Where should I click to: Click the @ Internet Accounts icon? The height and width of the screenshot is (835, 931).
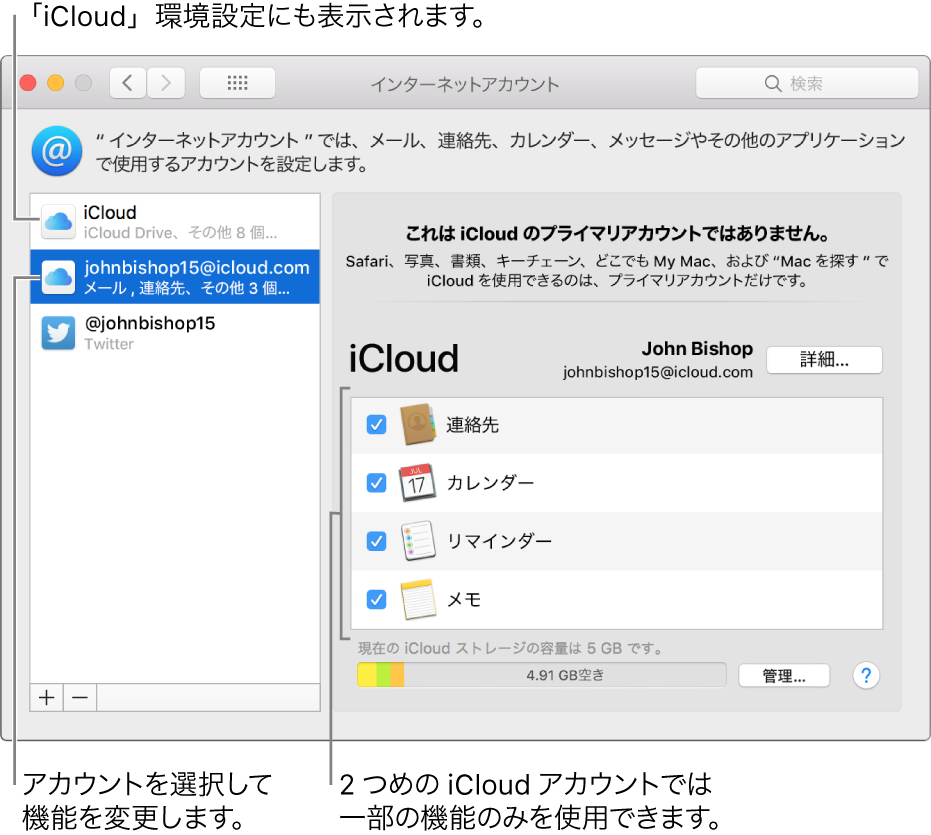(x=57, y=151)
